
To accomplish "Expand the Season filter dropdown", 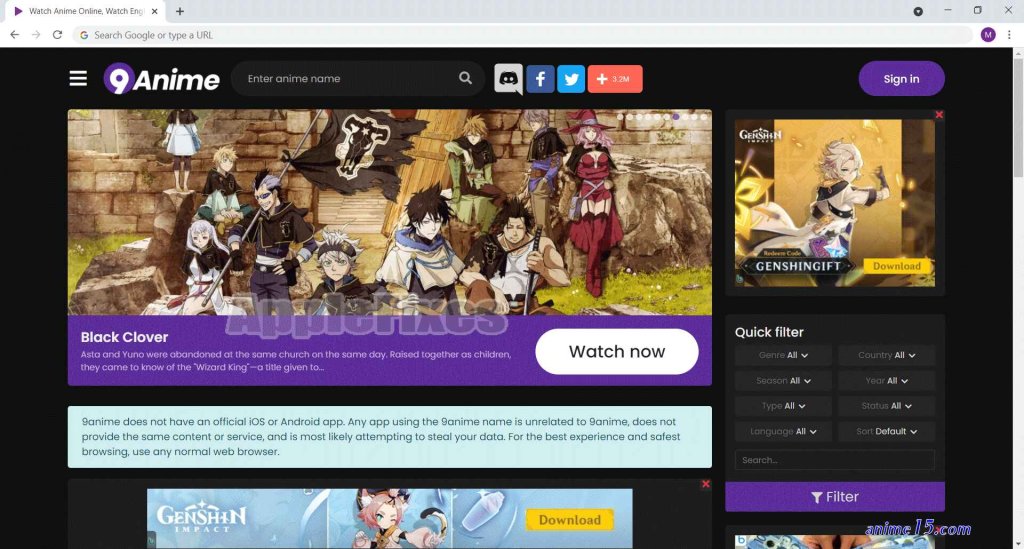I will [x=783, y=381].
